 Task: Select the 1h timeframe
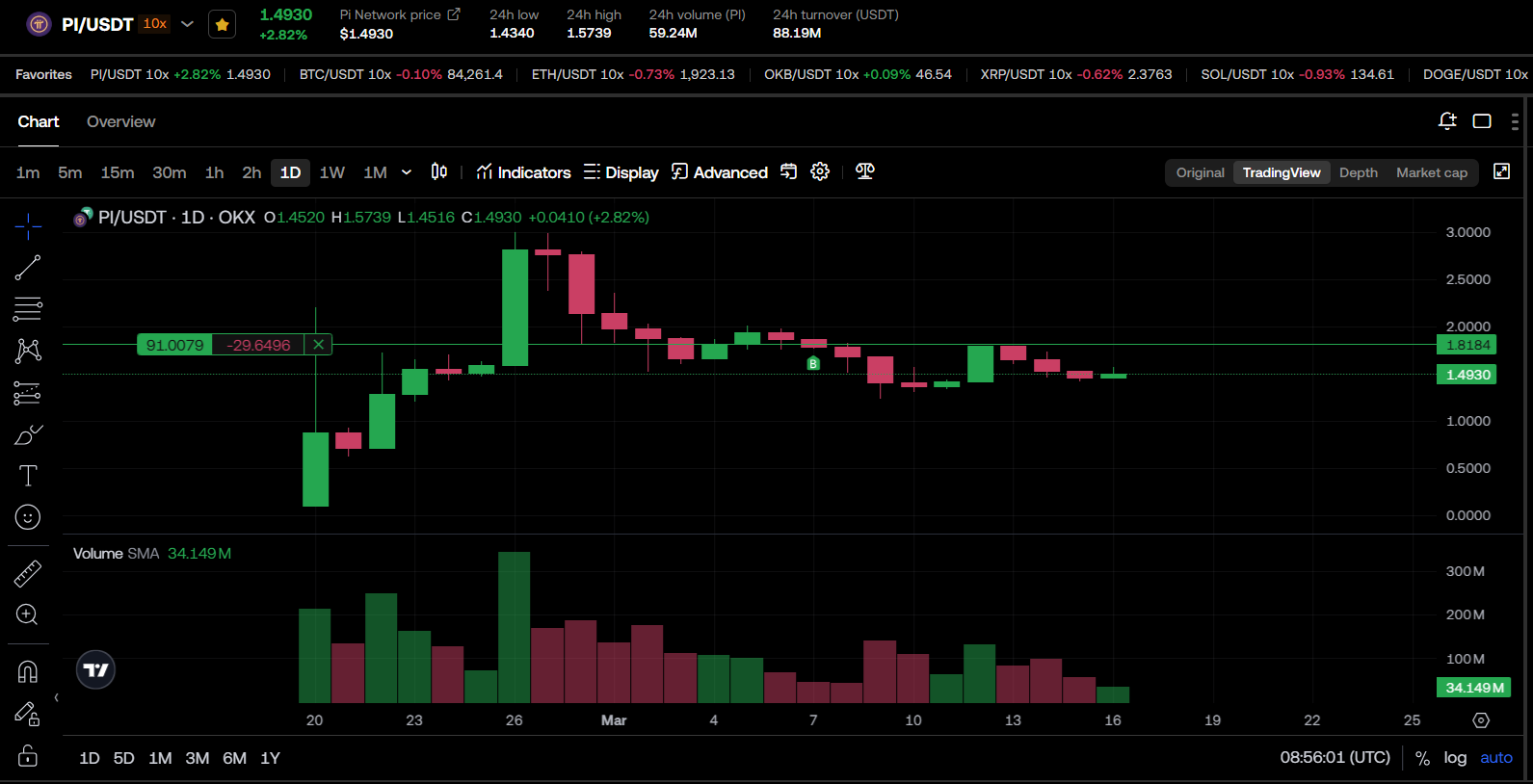[x=214, y=172]
